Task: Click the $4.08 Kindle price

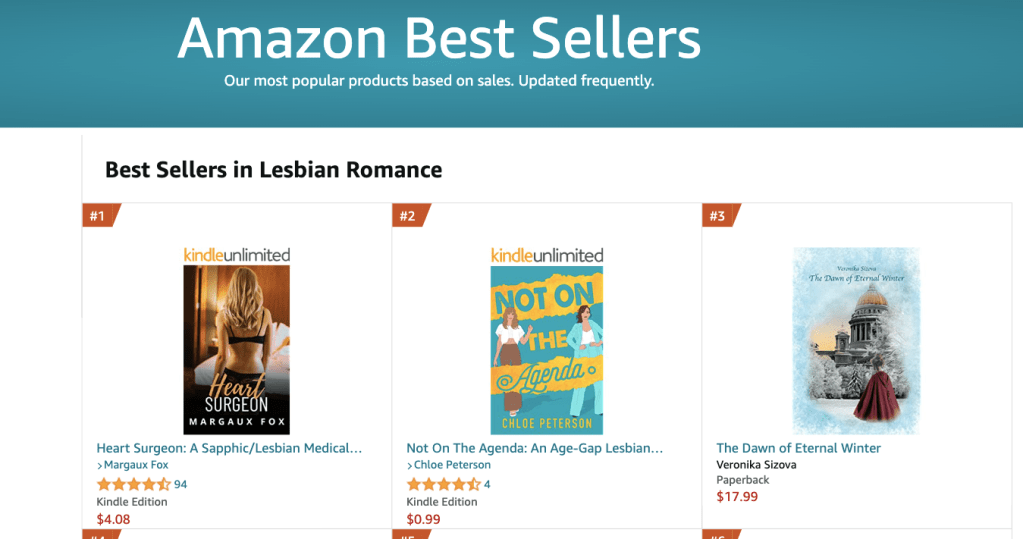Action: click(113, 519)
